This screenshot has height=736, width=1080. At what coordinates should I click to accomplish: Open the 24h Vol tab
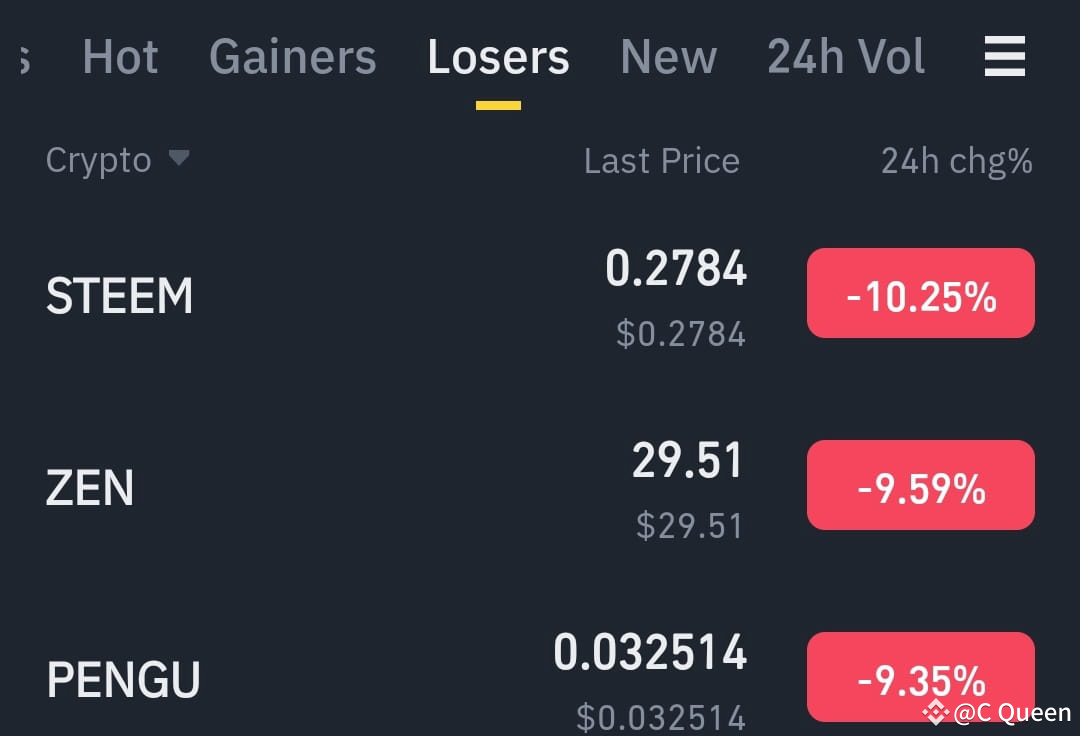pyautogui.click(x=845, y=57)
